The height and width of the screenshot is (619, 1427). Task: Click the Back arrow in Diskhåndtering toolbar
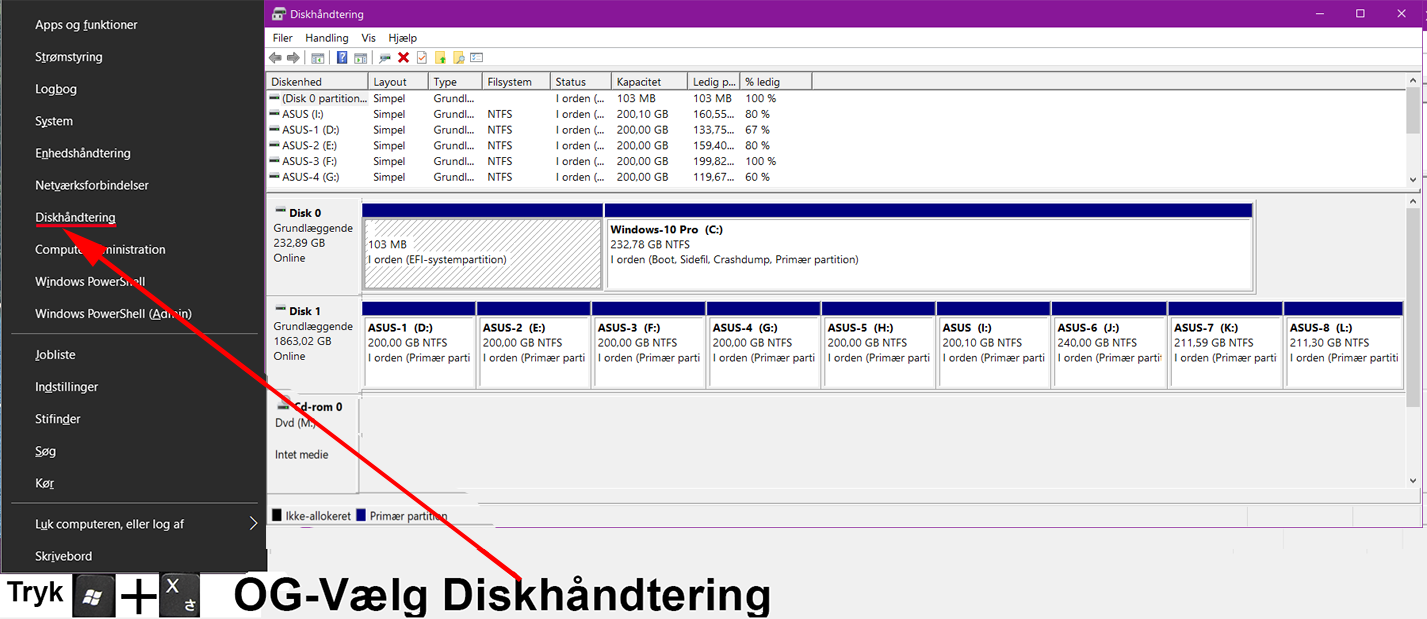tap(275, 58)
